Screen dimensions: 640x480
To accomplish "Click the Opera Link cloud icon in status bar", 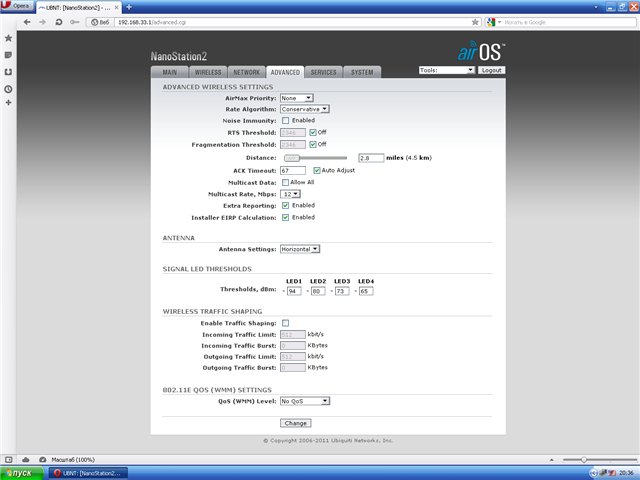I will (x=26, y=460).
